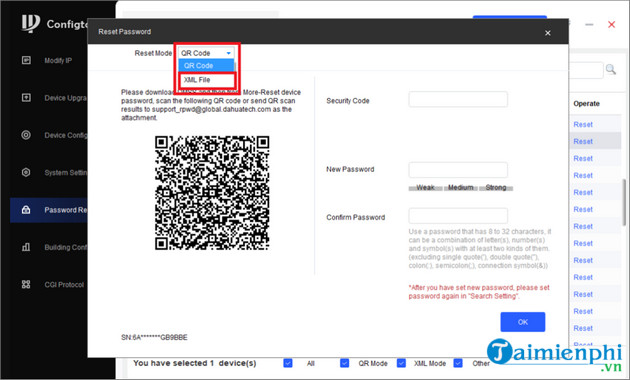Choose QR Code option in dropdown list
This screenshot has width=630, height=380.
pyautogui.click(x=206, y=65)
